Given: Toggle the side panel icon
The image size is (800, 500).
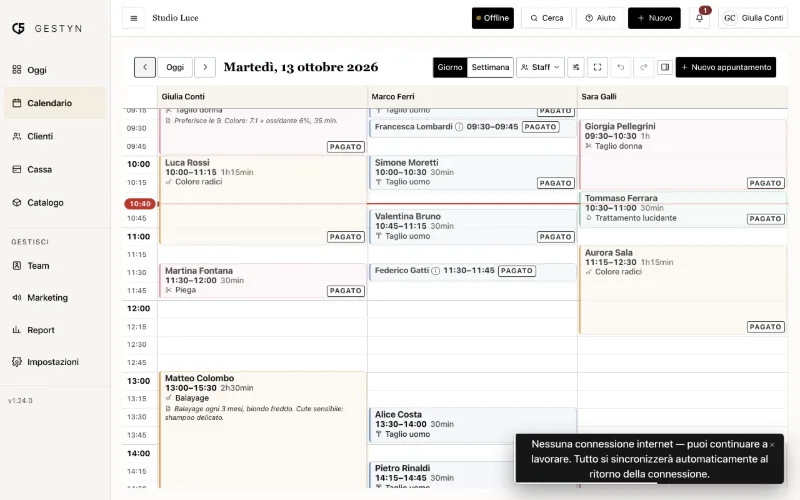Looking at the screenshot, I should [x=665, y=67].
